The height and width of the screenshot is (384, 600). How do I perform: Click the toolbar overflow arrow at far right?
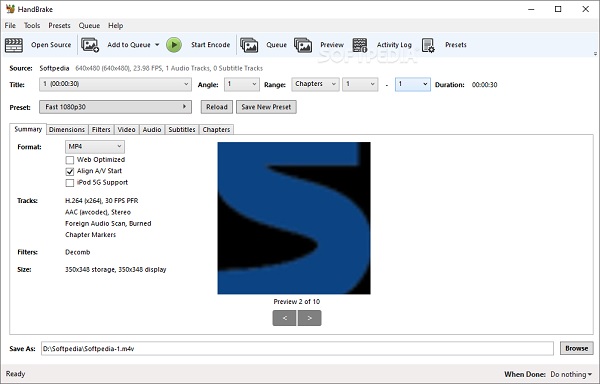(595, 54)
